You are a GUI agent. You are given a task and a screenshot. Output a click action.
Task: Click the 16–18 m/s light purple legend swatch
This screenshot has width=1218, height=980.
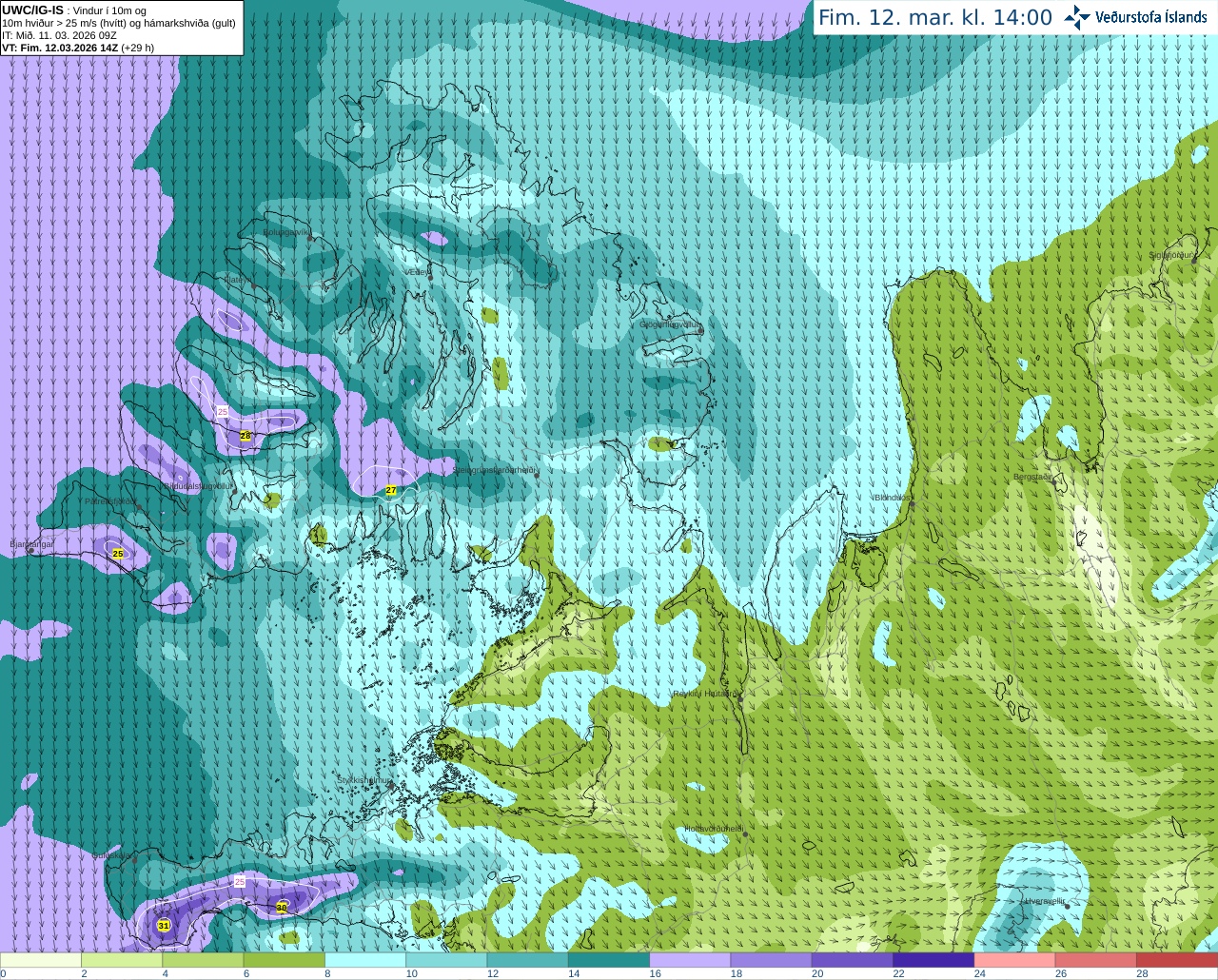coord(690,960)
